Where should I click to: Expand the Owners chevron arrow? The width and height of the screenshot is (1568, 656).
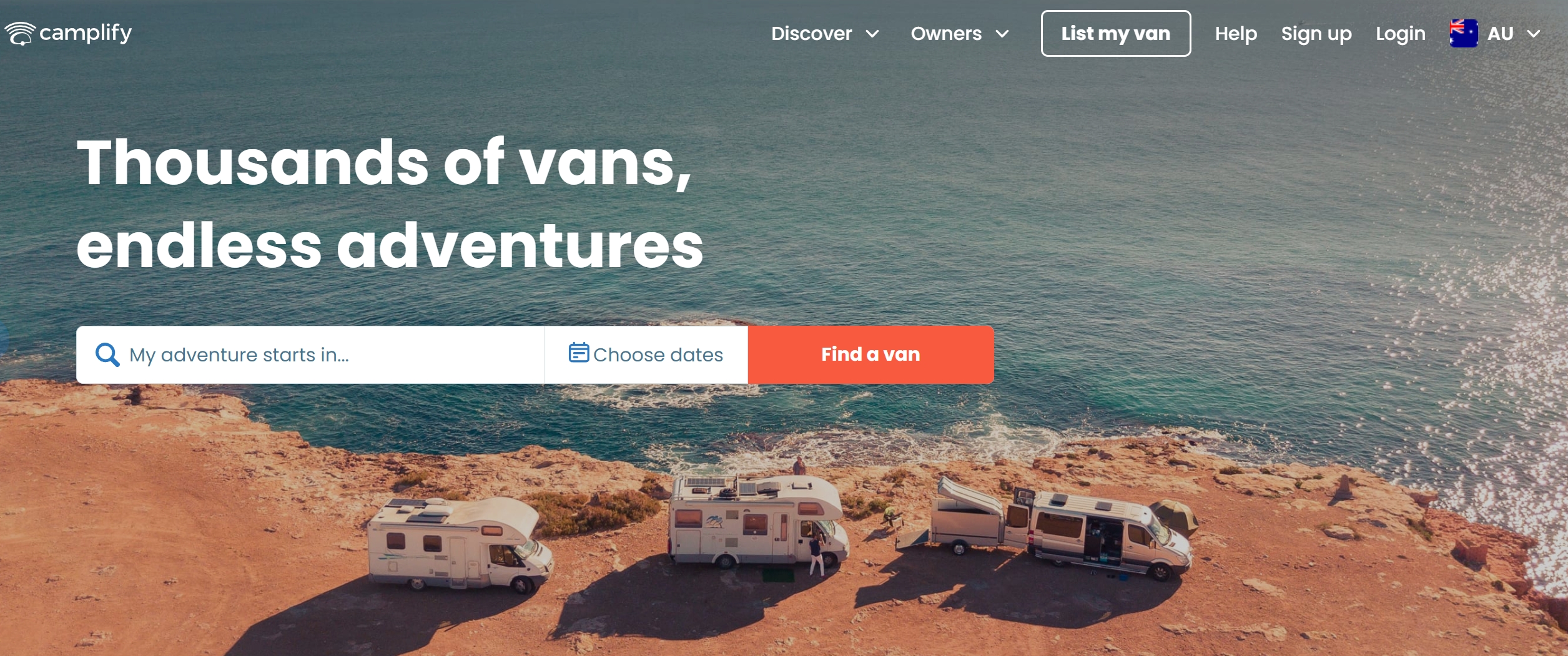pos(1002,34)
